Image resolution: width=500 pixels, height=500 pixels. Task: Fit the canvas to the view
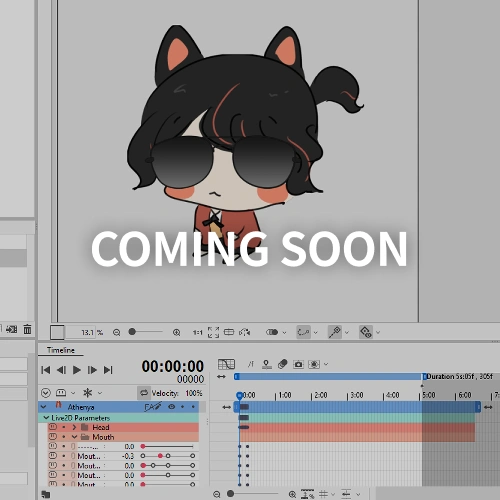click(213, 332)
